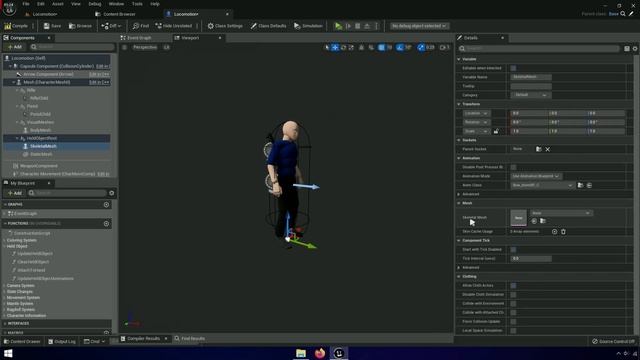This screenshot has width=640, height=360.
Task: Toggle Allow Cloth Actors checkbox
Action: 513,286
